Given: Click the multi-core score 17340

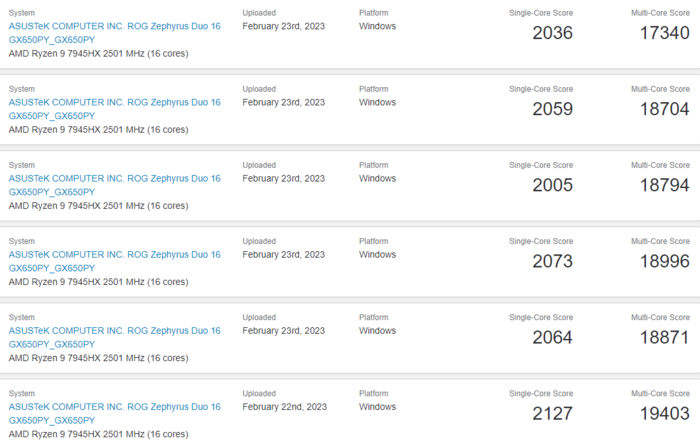Looking at the screenshot, I should coord(665,33).
